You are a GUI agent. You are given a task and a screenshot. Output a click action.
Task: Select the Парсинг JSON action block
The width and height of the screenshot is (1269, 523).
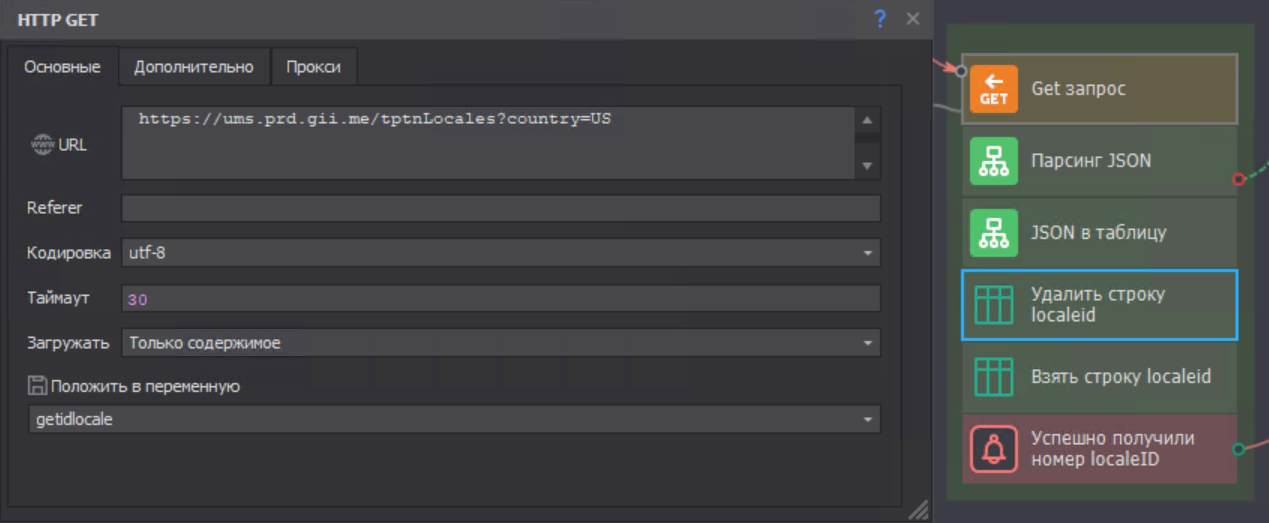pyautogui.click(x=1099, y=161)
